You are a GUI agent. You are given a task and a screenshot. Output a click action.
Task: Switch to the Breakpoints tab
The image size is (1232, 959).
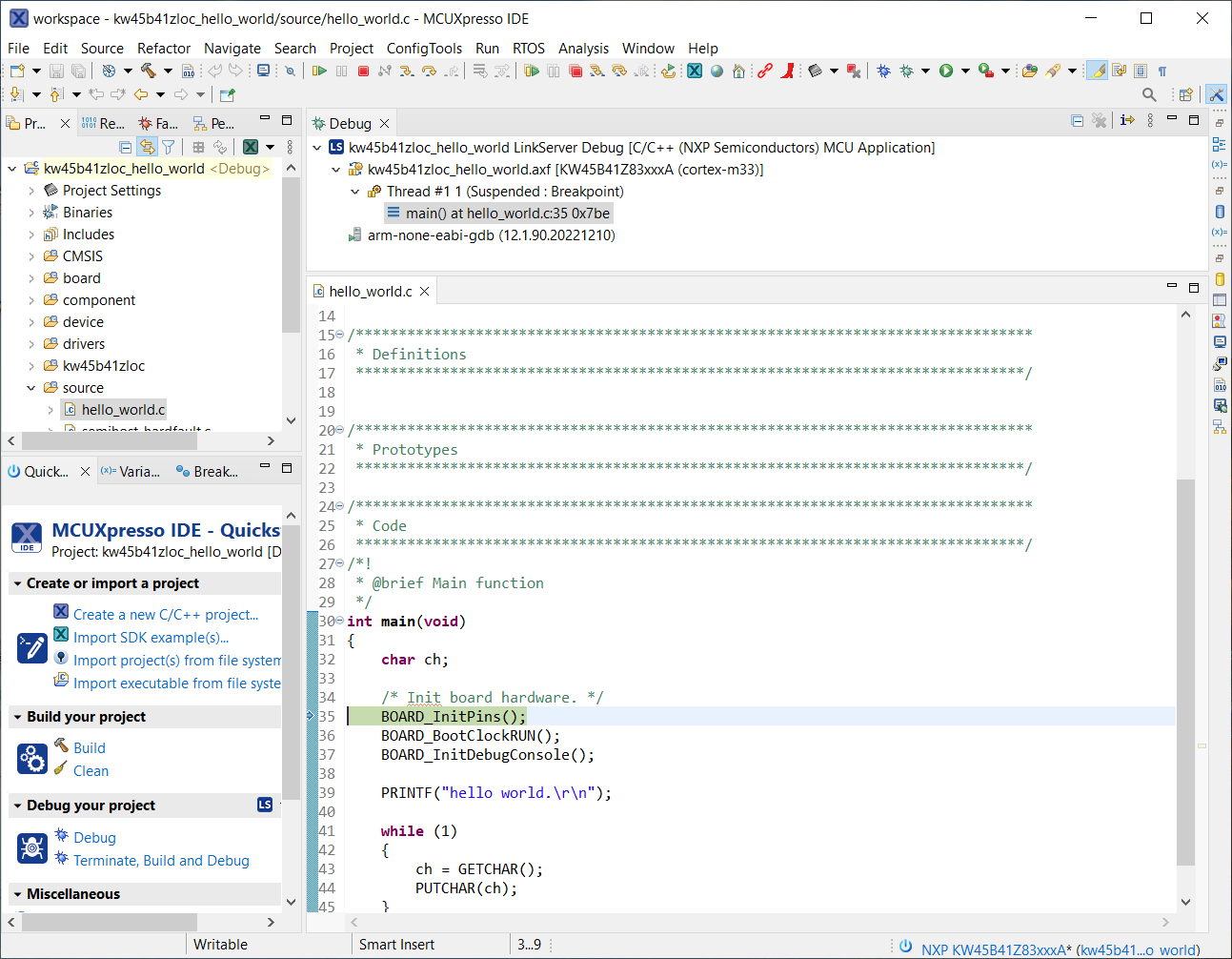pos(207,471)
